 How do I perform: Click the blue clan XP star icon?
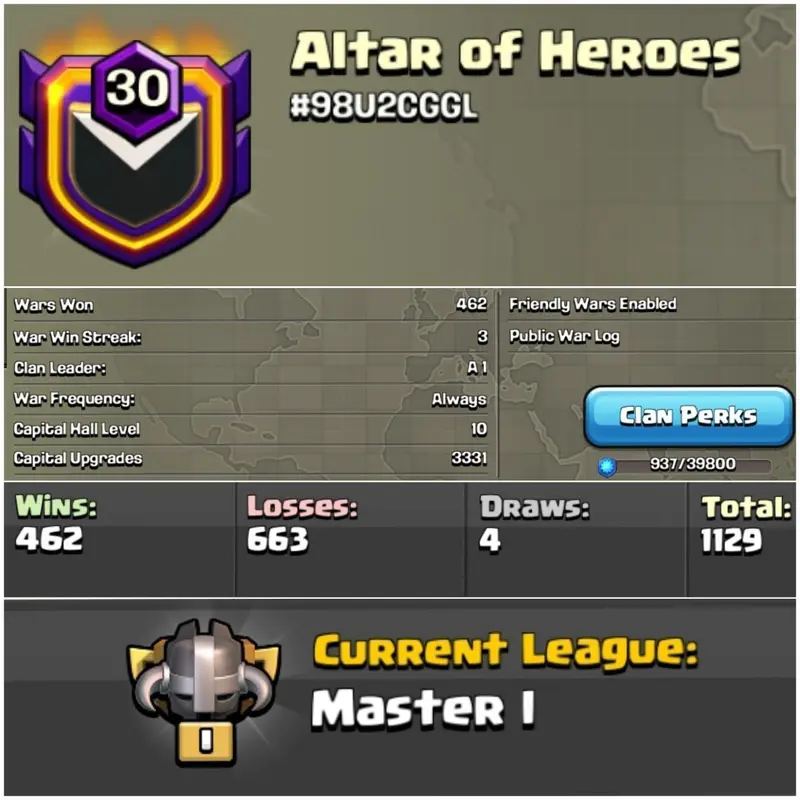tap(607, 466)
